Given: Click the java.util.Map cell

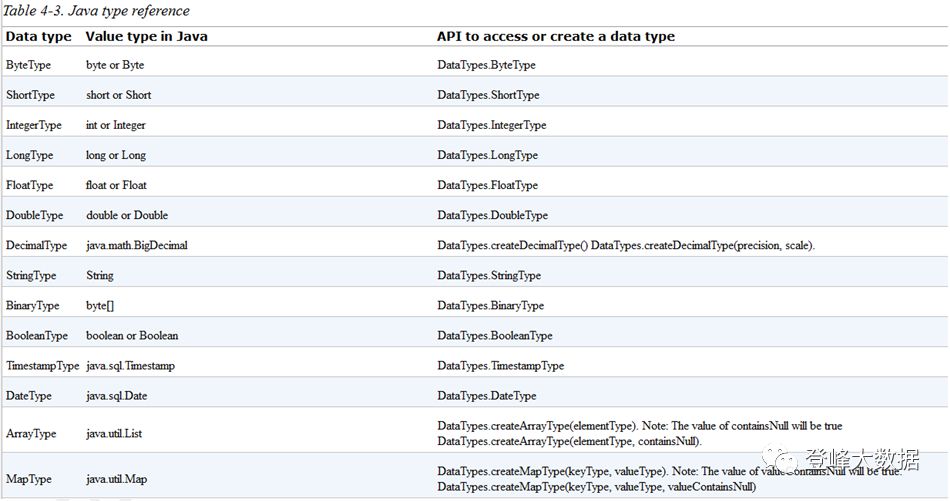Looking at the screenshot, I should (116, 479).
